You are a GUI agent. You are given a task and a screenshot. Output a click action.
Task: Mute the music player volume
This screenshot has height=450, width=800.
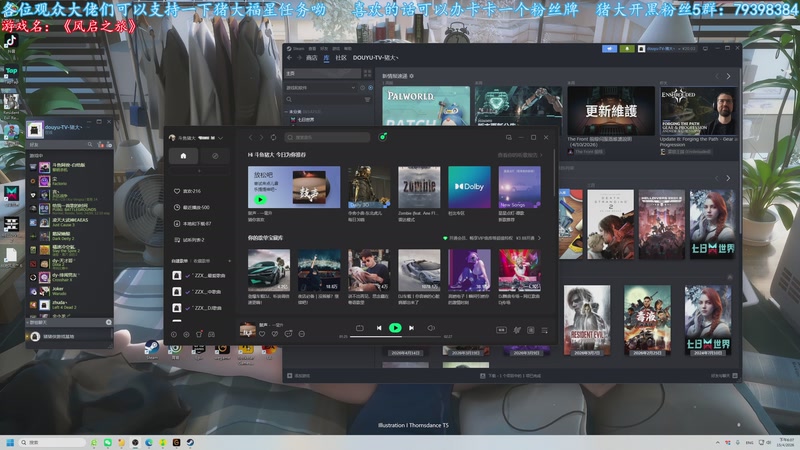click(x=431, y=328)
